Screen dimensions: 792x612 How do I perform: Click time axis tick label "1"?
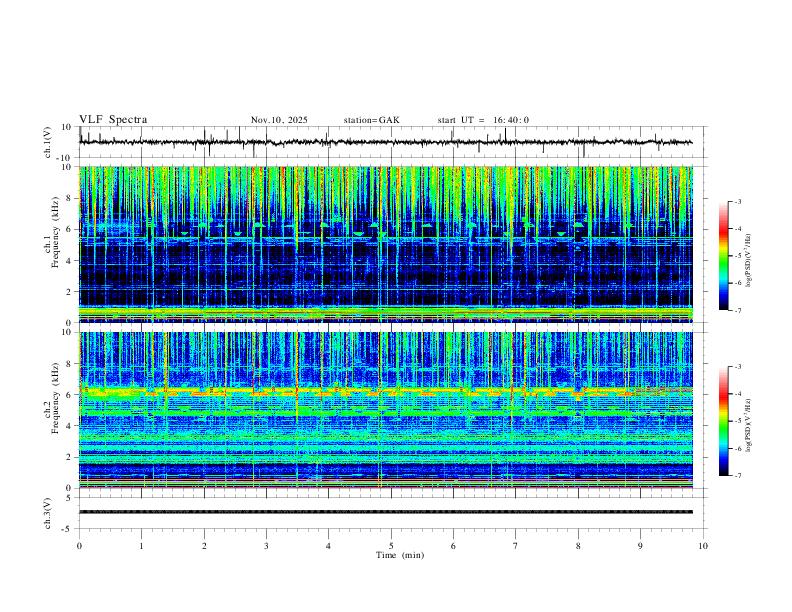(141, 546)
